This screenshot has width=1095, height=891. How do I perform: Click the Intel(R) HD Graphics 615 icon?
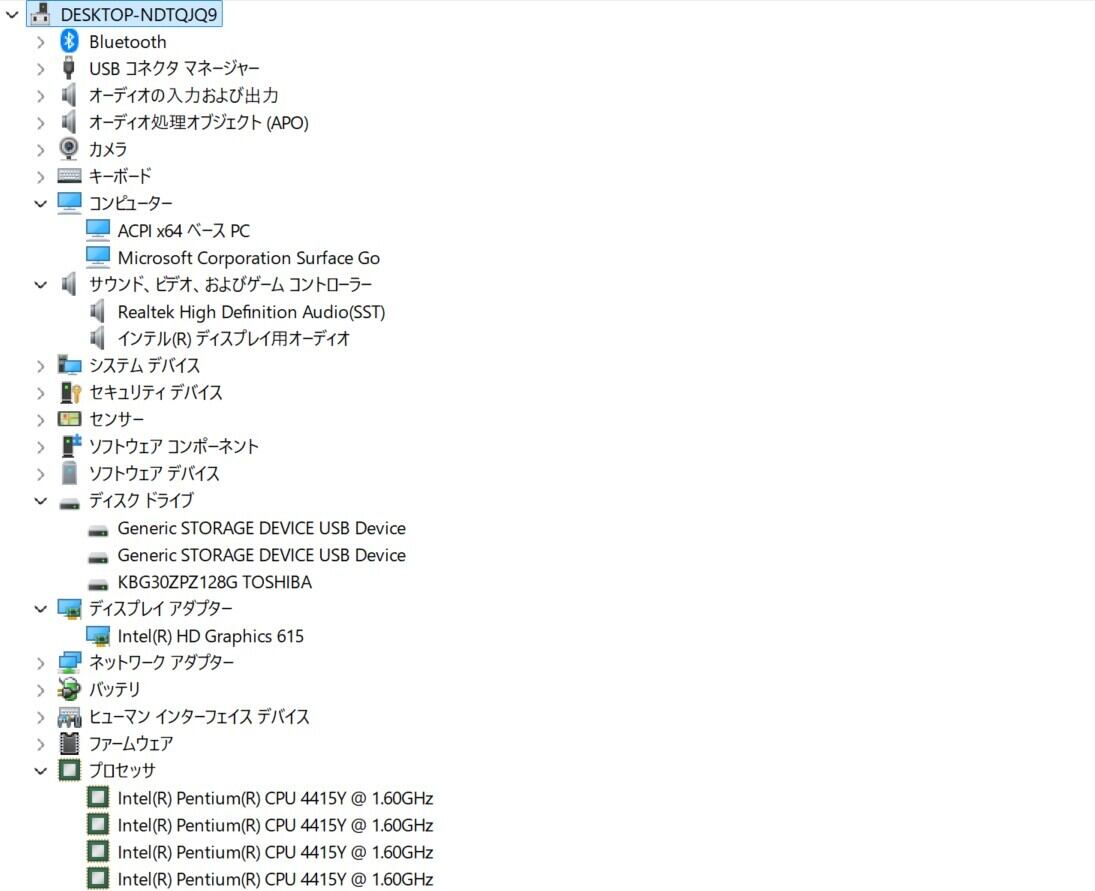click(98, 635)
